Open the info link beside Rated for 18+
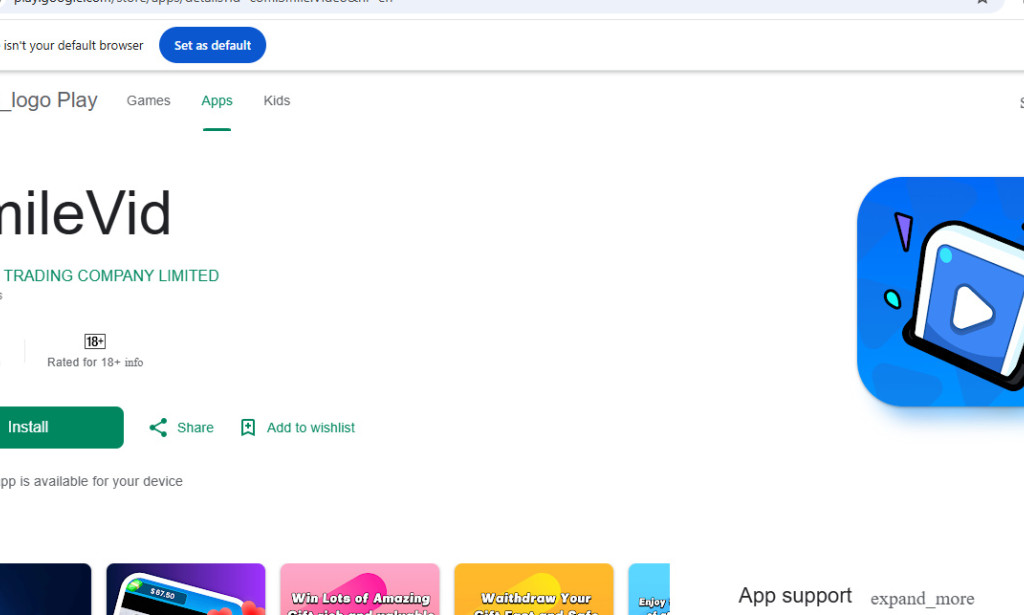 (x=134, y=363)
